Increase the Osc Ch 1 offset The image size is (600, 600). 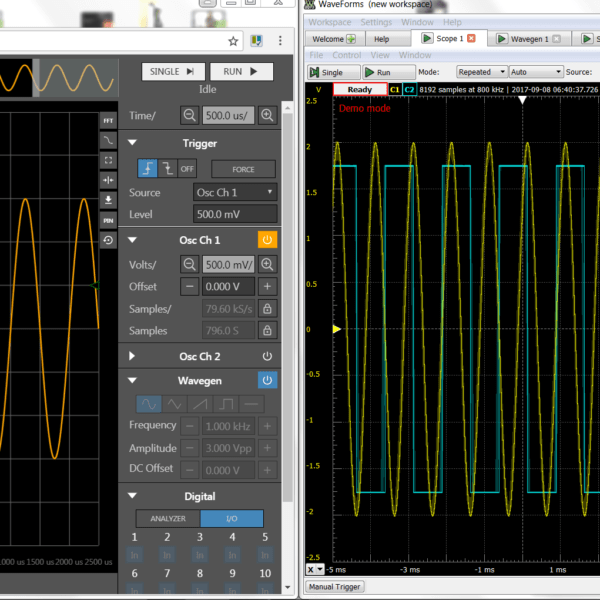(x=267, y=286)
